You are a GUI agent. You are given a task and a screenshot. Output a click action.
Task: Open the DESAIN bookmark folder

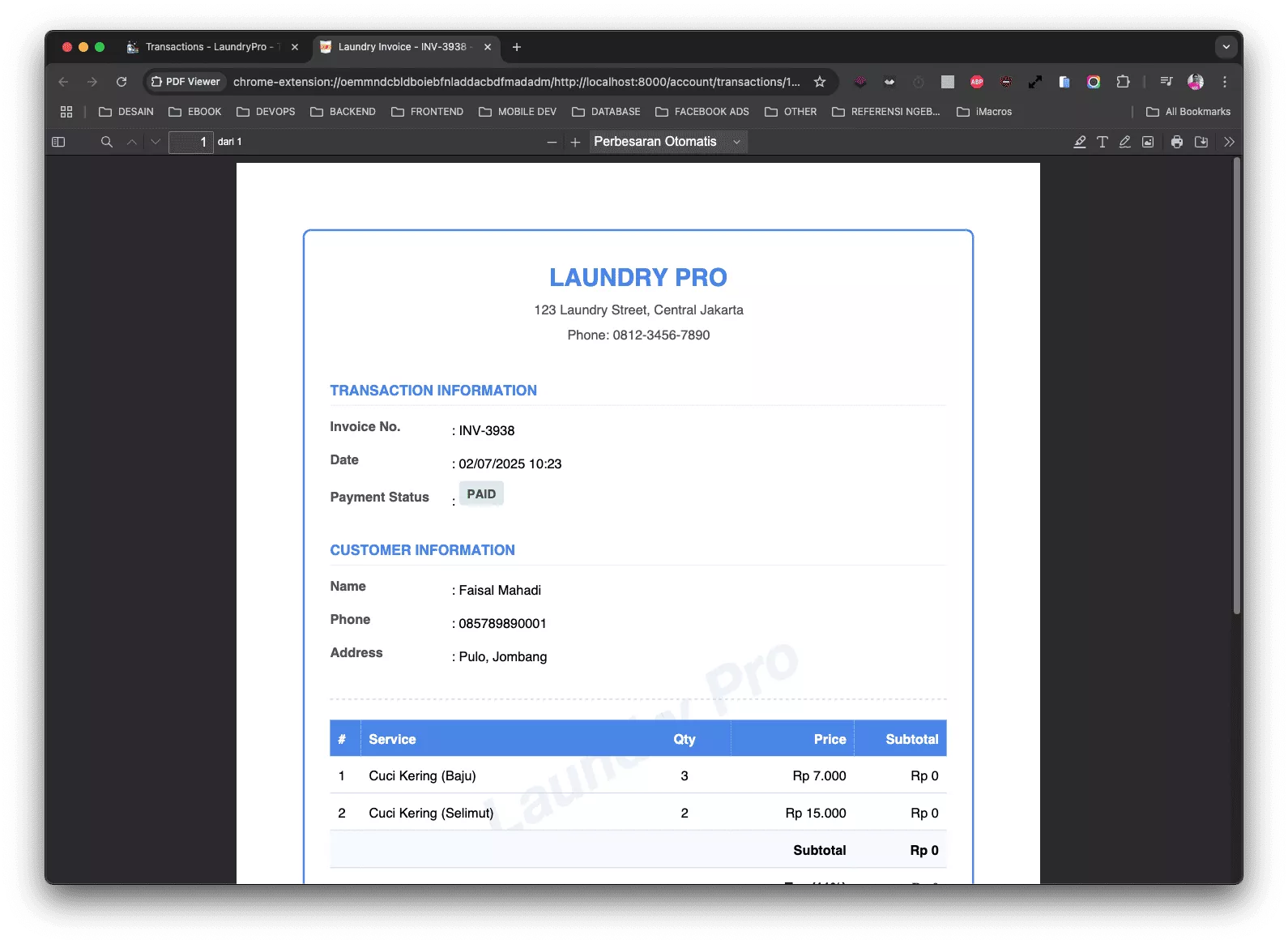(126, 112)
